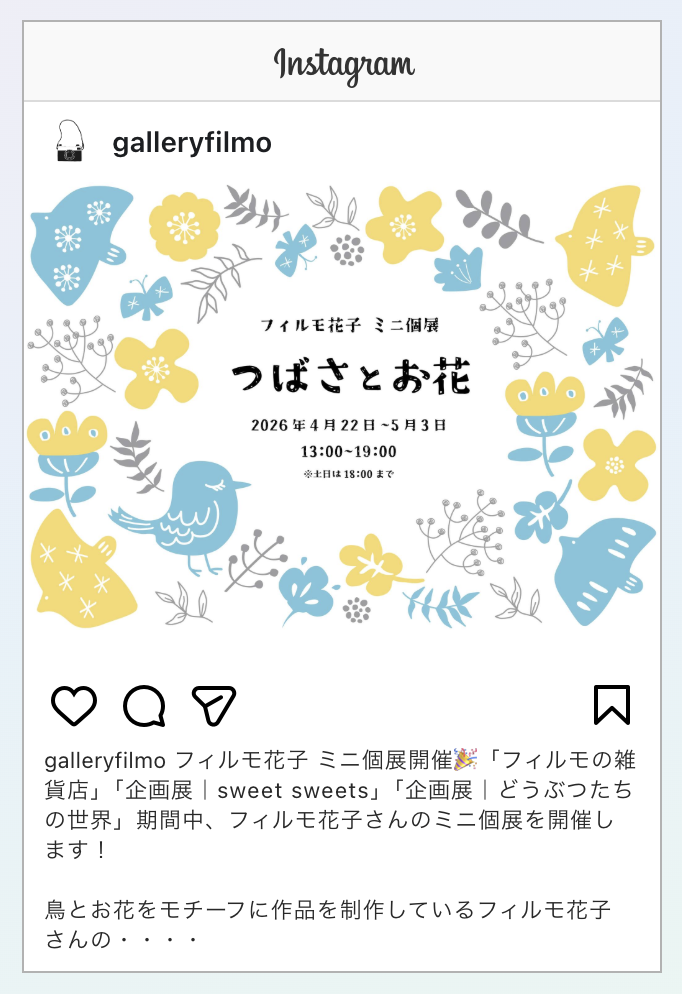Share the post using the paper plane icon
This screenshot has height=994, width=682.
pos(214,705)
